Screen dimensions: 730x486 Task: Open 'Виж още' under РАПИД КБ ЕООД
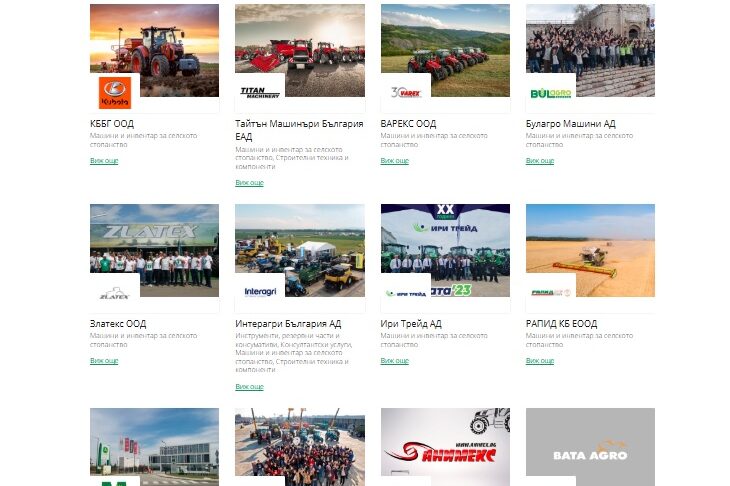[x=540, y=360]
